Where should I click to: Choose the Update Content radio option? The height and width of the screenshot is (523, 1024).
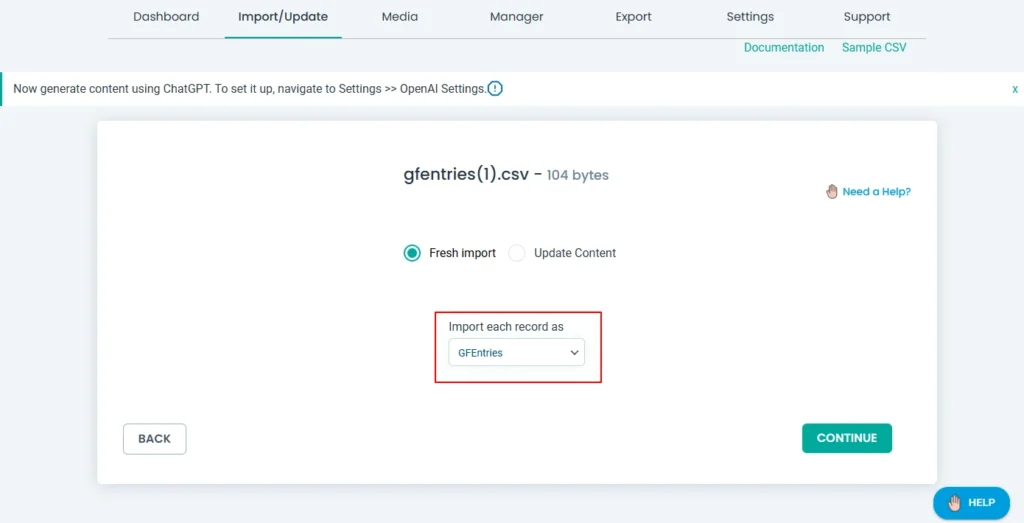tap(517, 253)
